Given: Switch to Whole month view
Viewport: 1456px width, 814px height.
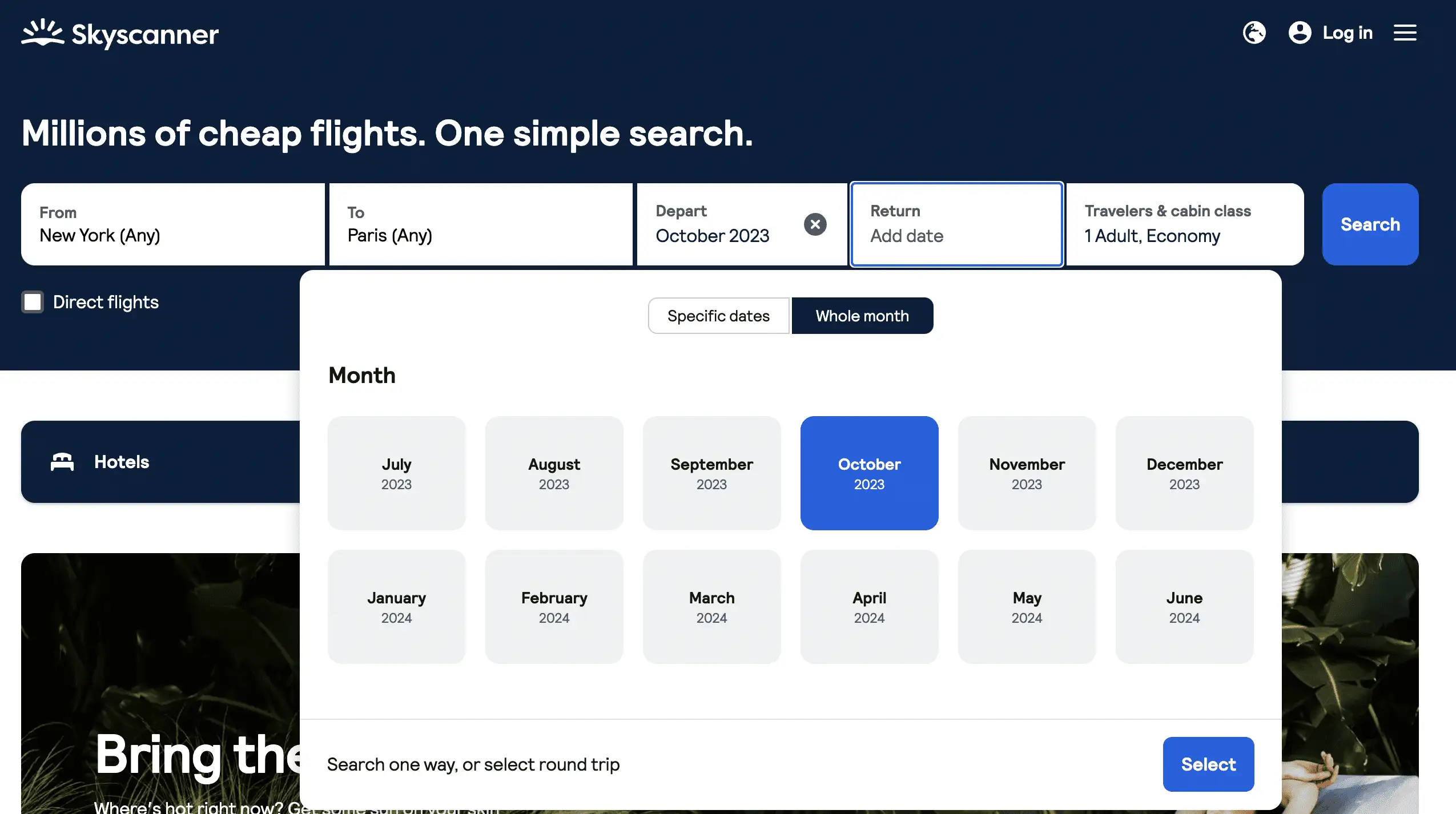Looking at the screenshot, I should [862, 315].
